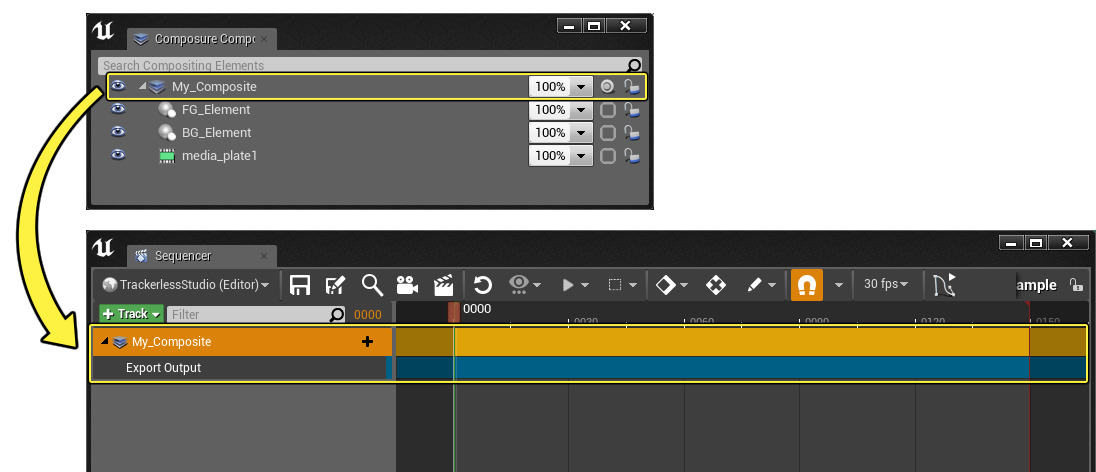Click the selection options dashed square icon
The image size is (1096, 472).
coord(615,285)
